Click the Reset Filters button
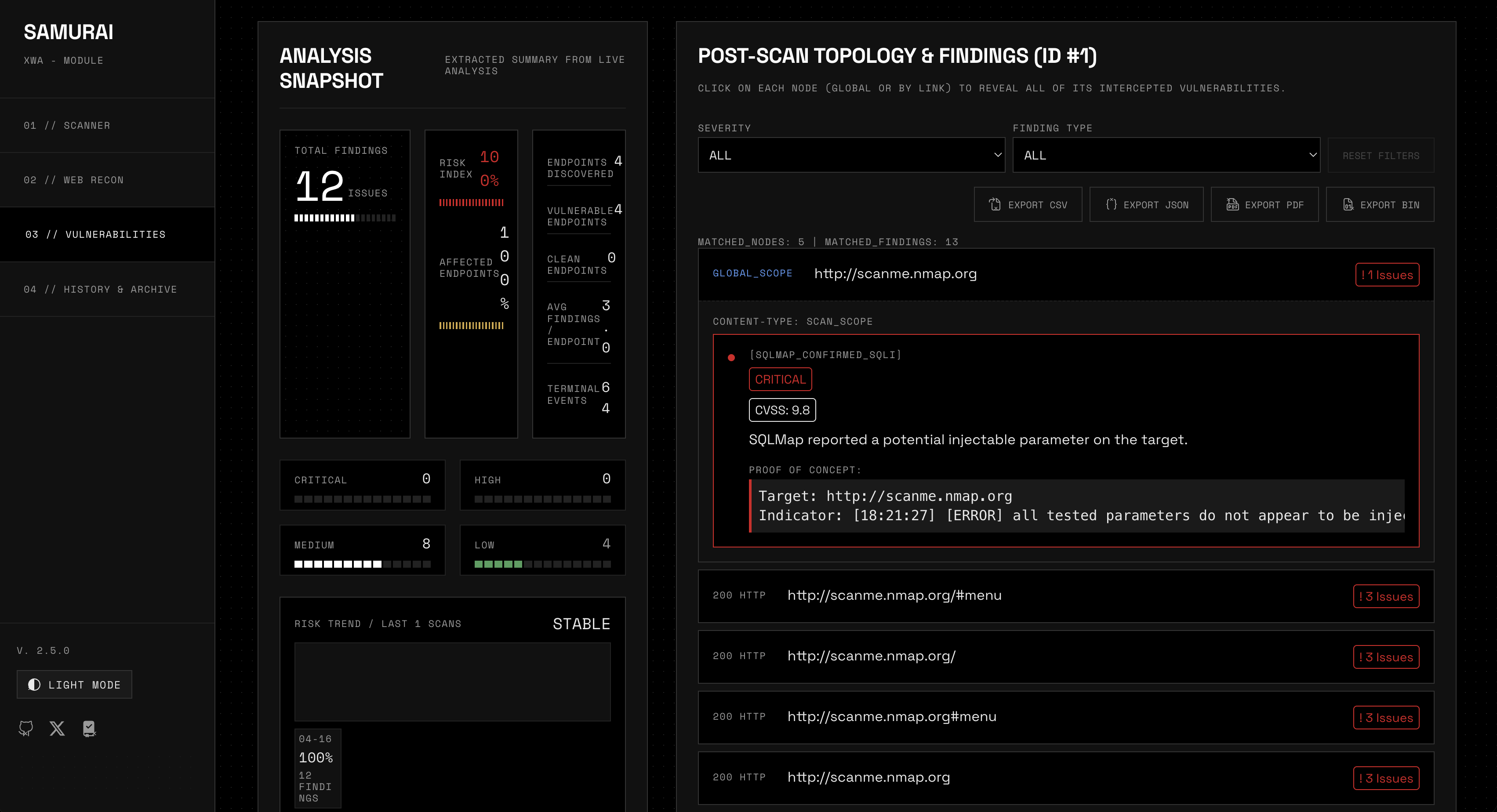 click(x=1381, y=155)
